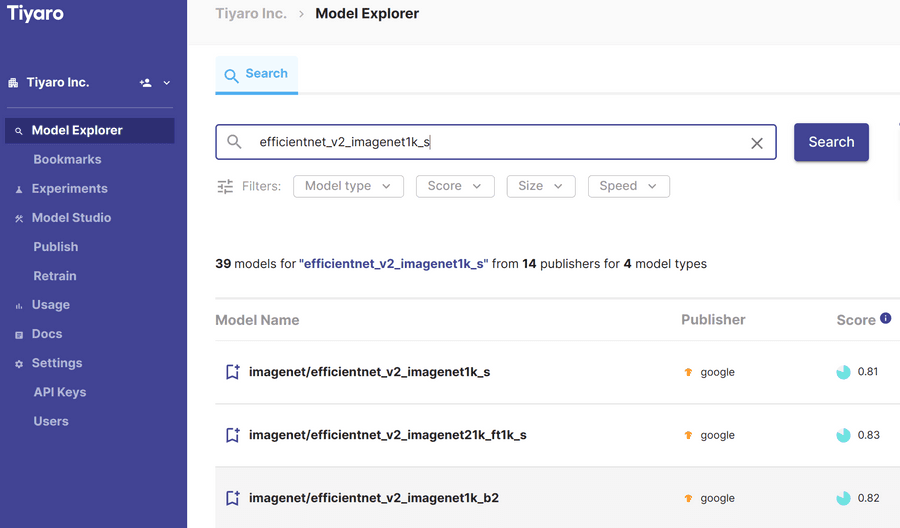Click the Tiyaro logo
The width and height of the screenshot is (900, 528).
tap(35, 13)
